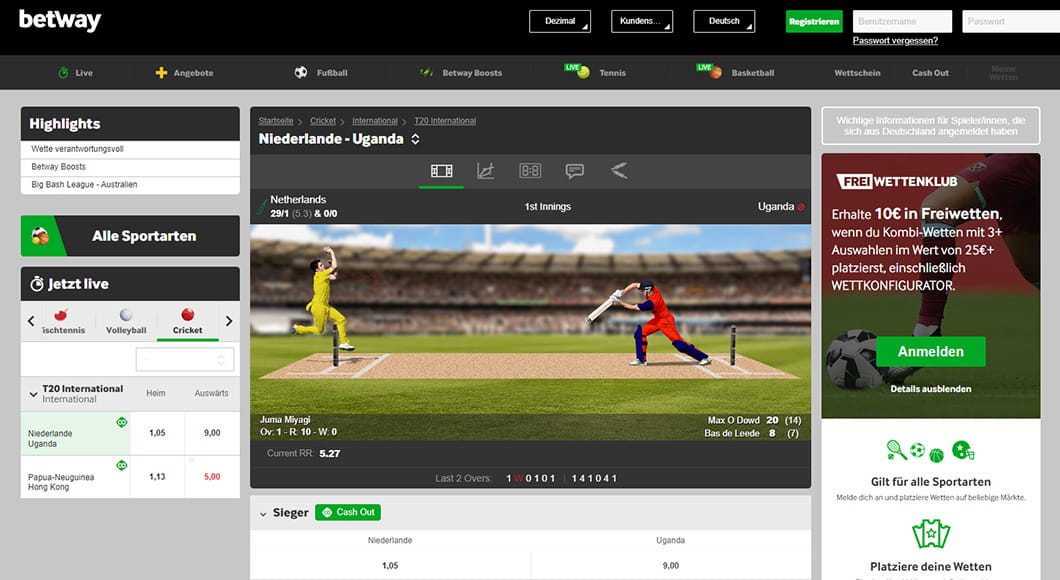This screenshot has width=1060, height=580.
Task: Pick away odds 9,00 in the sidebar
Action: [x=212, y=433]
